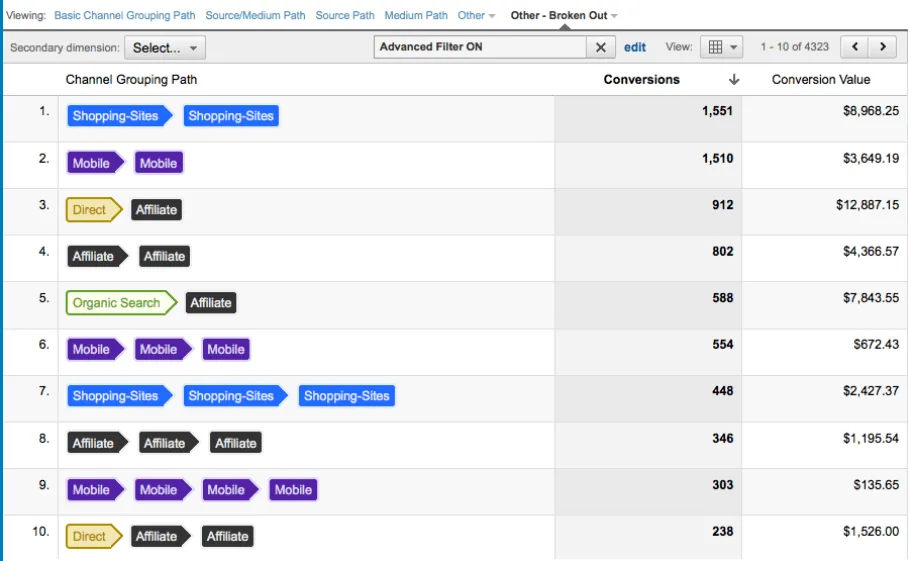This screenshot has width=910, height=561.
Task: Expand the Other - Broken Out dropdown
Action: [x=564, y=16]
